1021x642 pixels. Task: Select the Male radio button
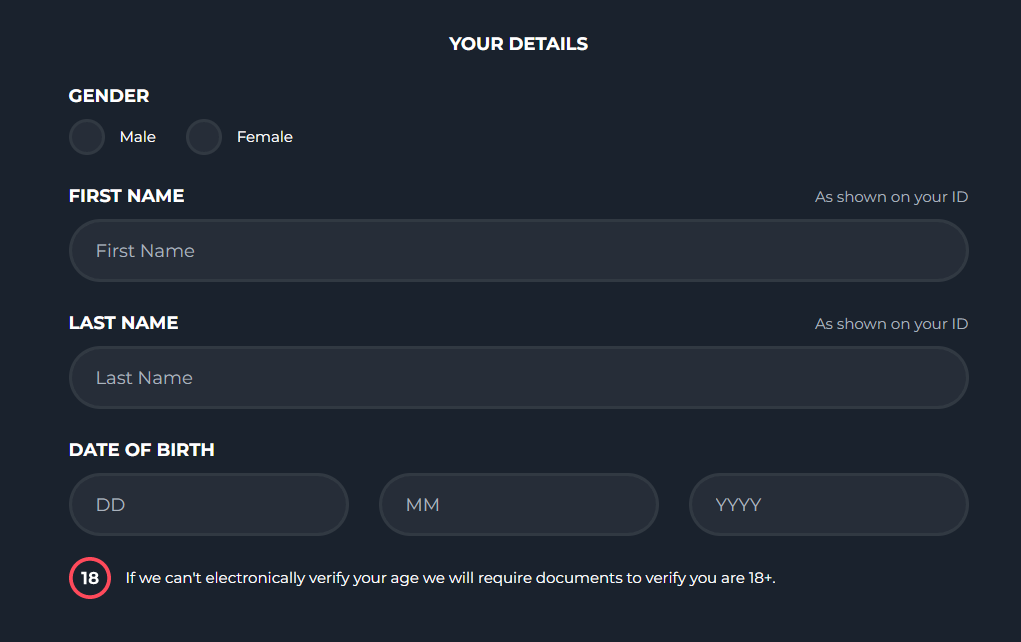pos(87,137)
